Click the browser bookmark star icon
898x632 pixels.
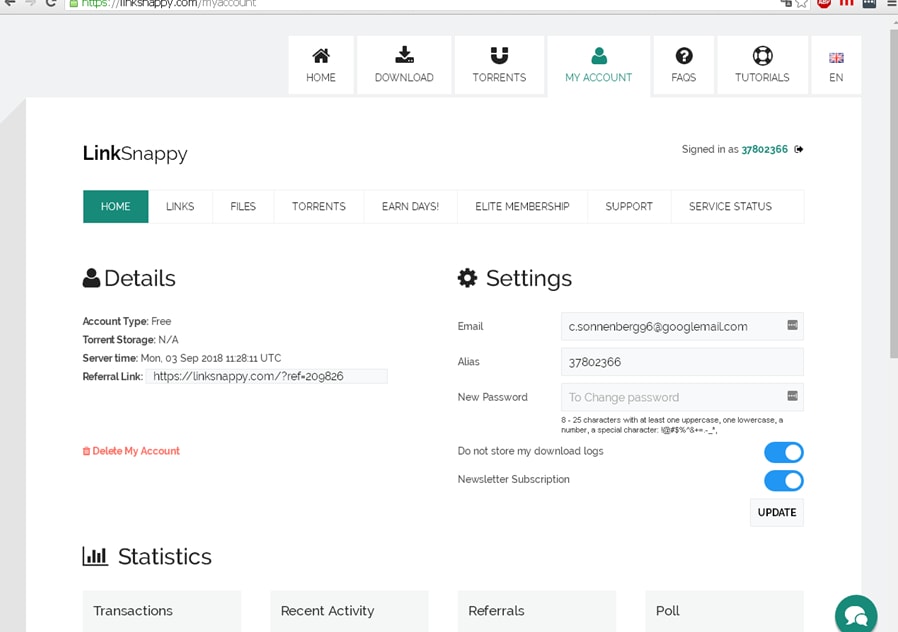(x=802, y=3)
